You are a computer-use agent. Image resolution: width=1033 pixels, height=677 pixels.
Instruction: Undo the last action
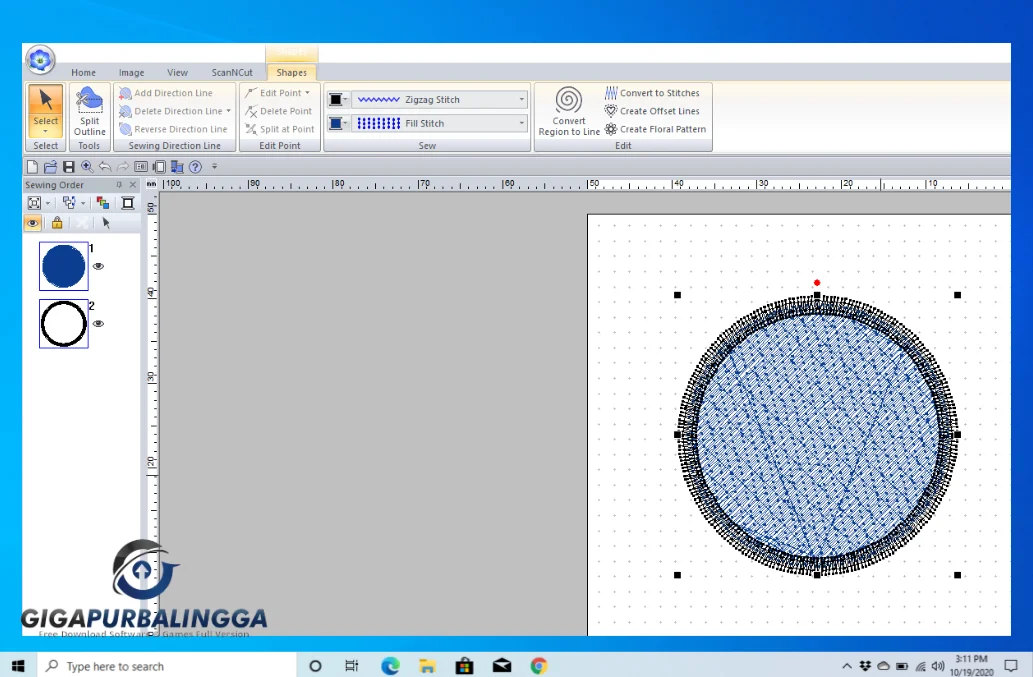pyautogui.click(x=105, y=167)
